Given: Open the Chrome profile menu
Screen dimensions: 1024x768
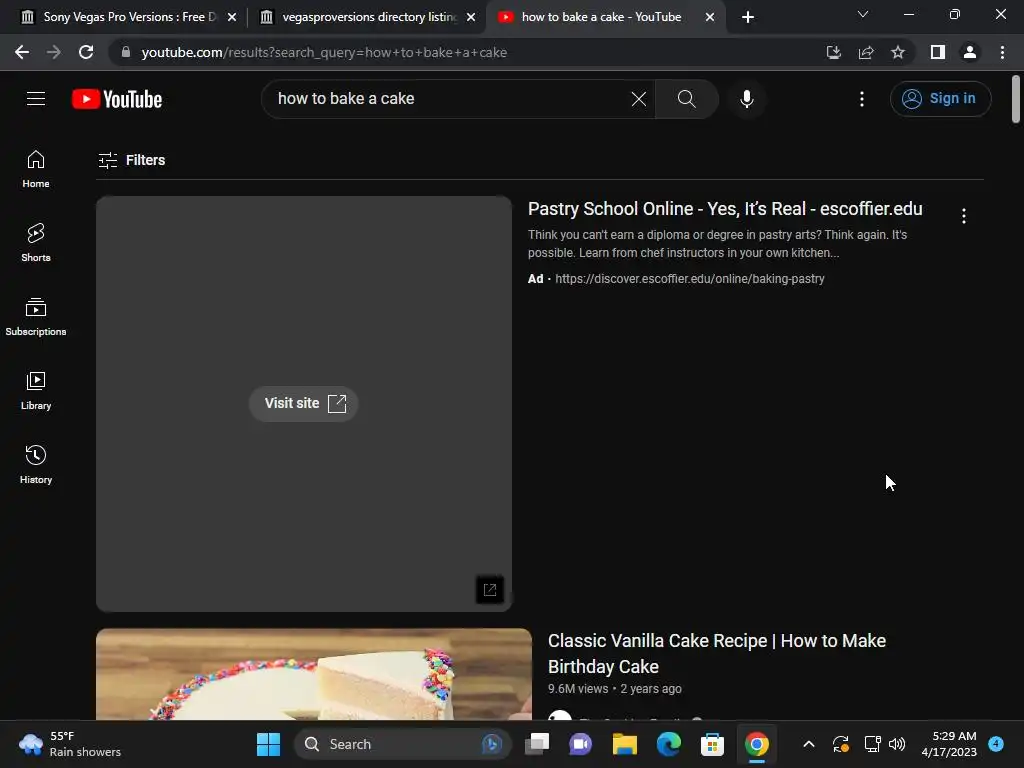Looking at the screenshot, I should [x=970, y=52].
